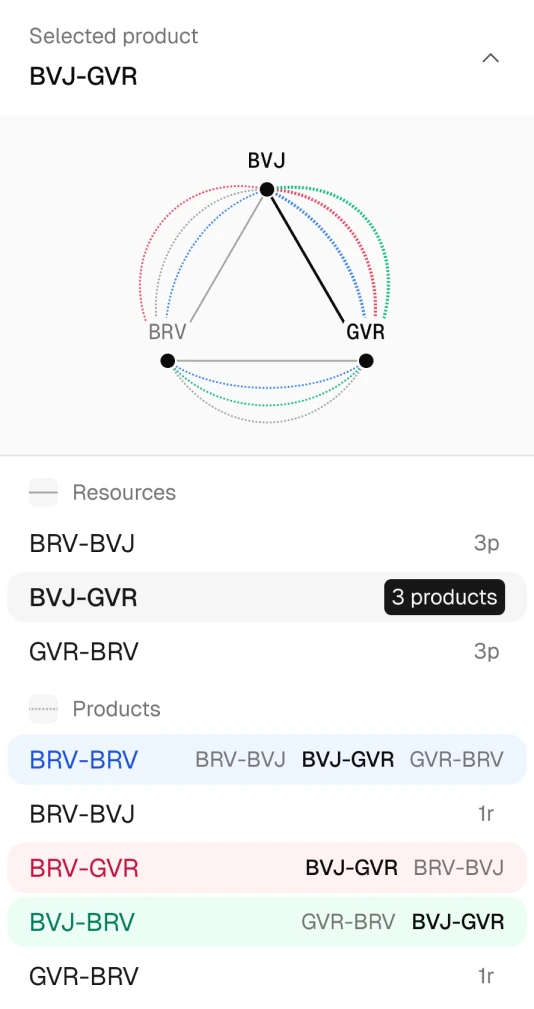Click GVR-BRV tag in BRV-BRV row
Viewport: 534px width, 1009px height.
[457, 759]
